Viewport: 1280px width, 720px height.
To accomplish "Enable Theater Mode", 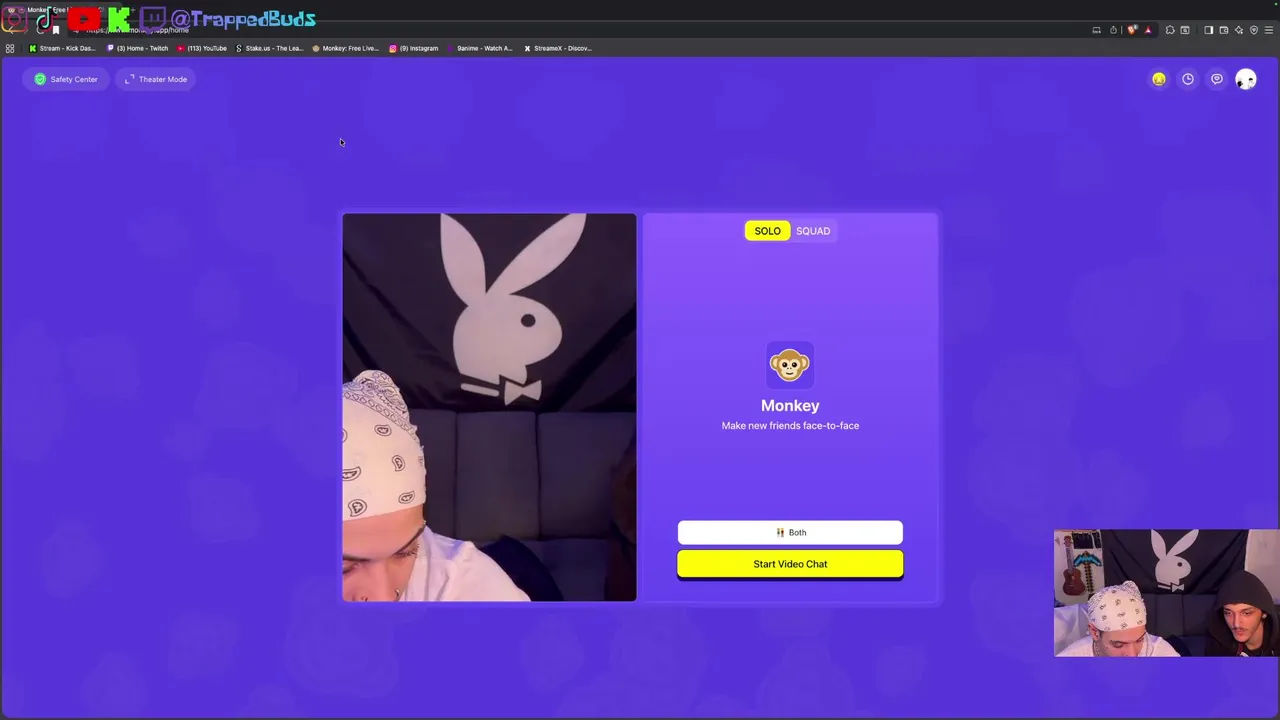I will pos(155,79).
